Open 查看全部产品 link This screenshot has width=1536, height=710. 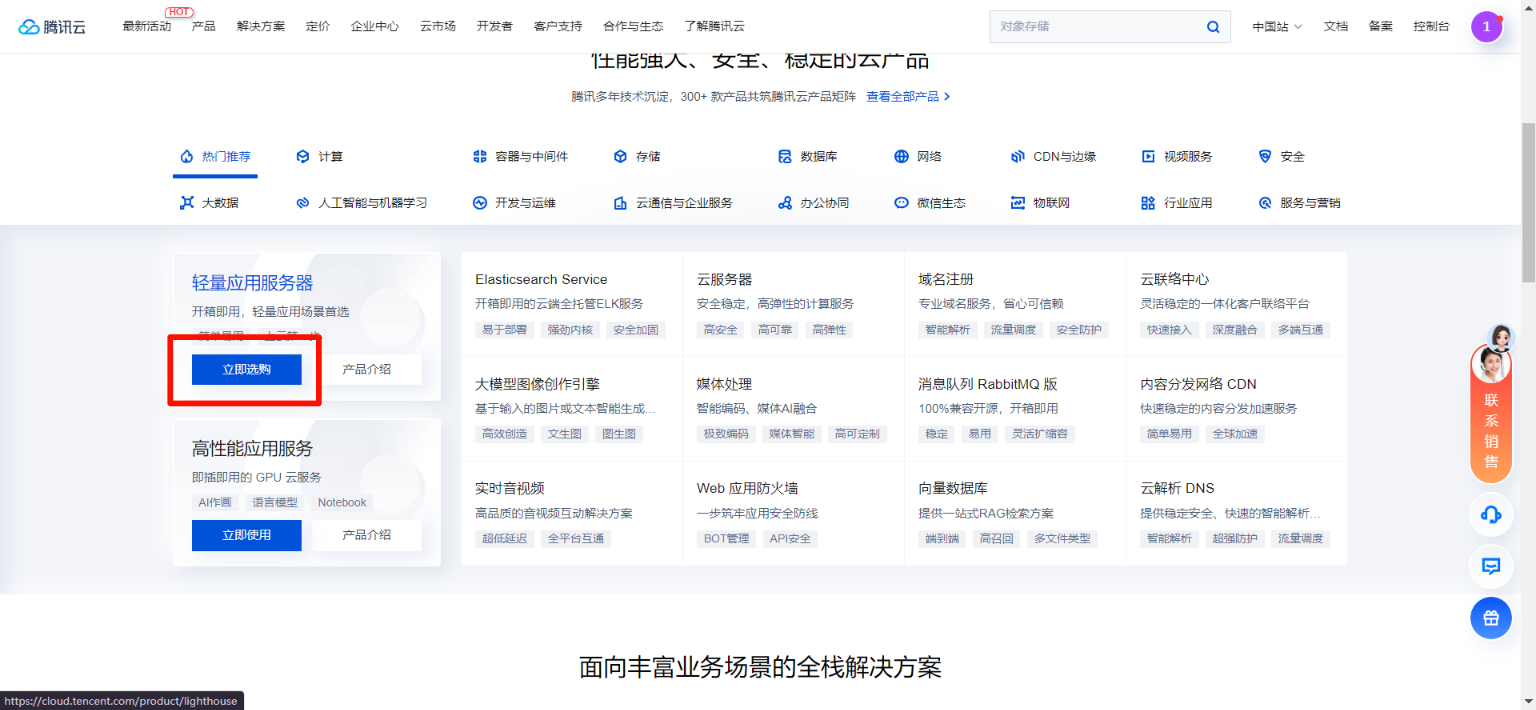click(907, 97)
